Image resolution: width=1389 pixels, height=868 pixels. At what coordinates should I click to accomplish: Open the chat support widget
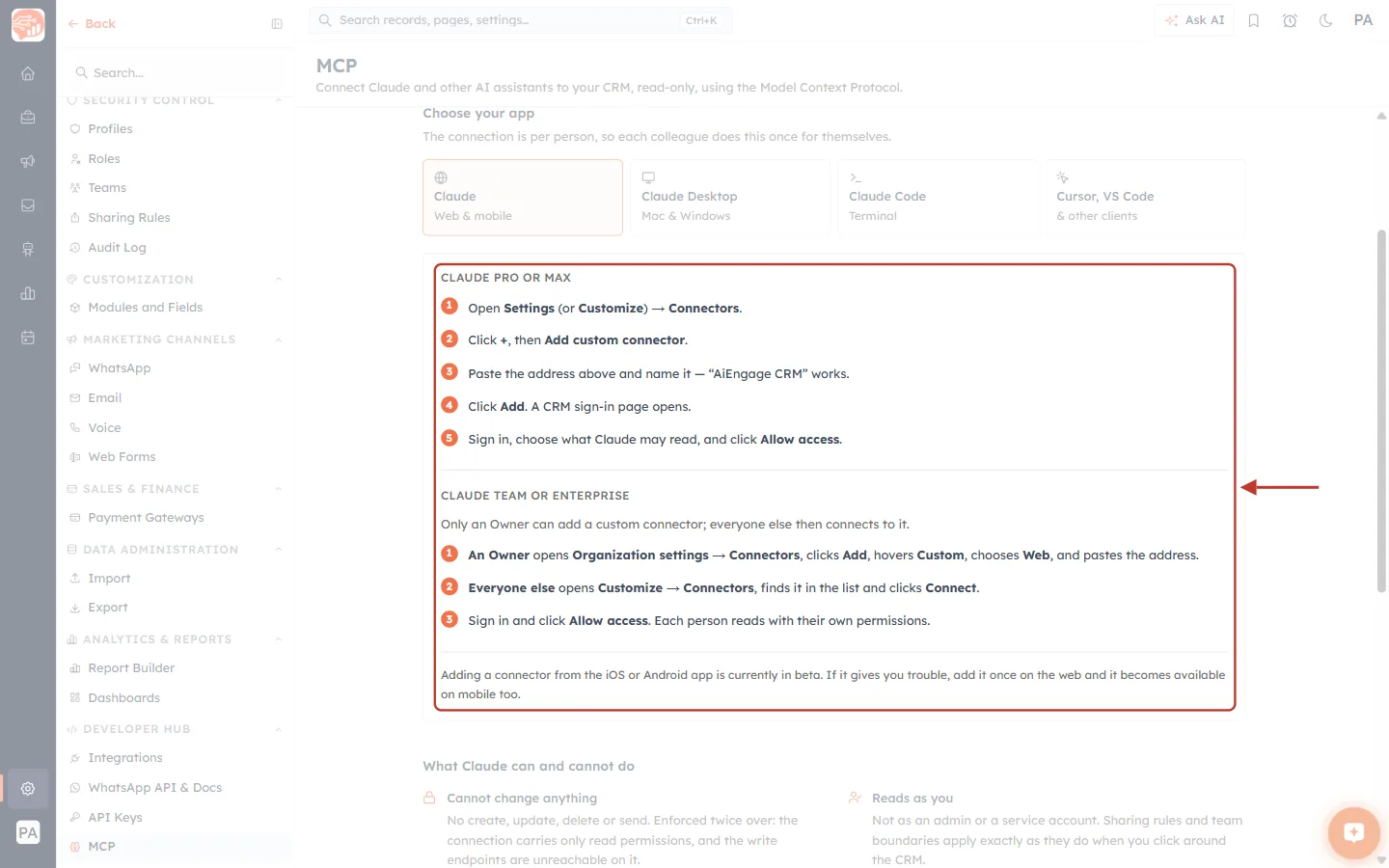(1353, 832)
